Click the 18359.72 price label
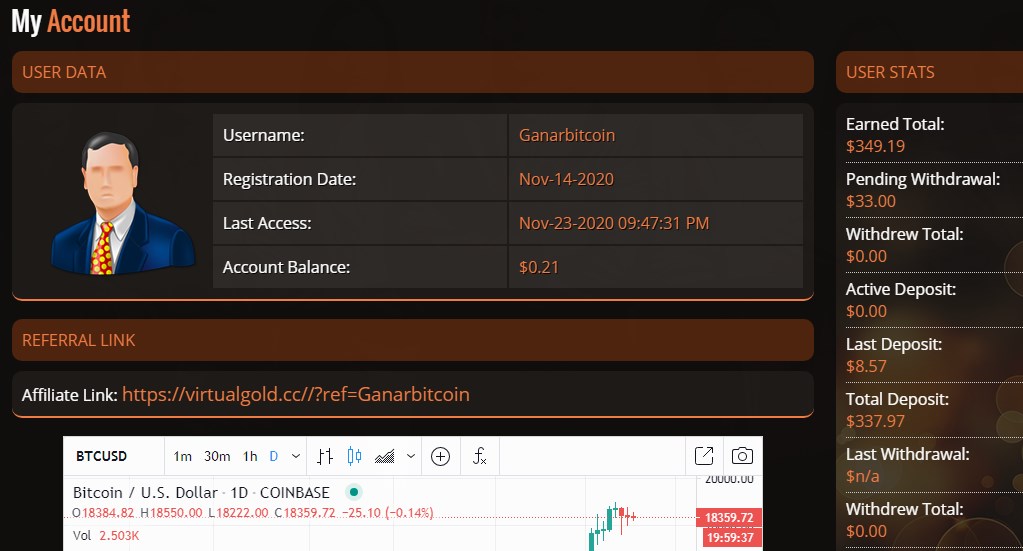 [729, 518]
